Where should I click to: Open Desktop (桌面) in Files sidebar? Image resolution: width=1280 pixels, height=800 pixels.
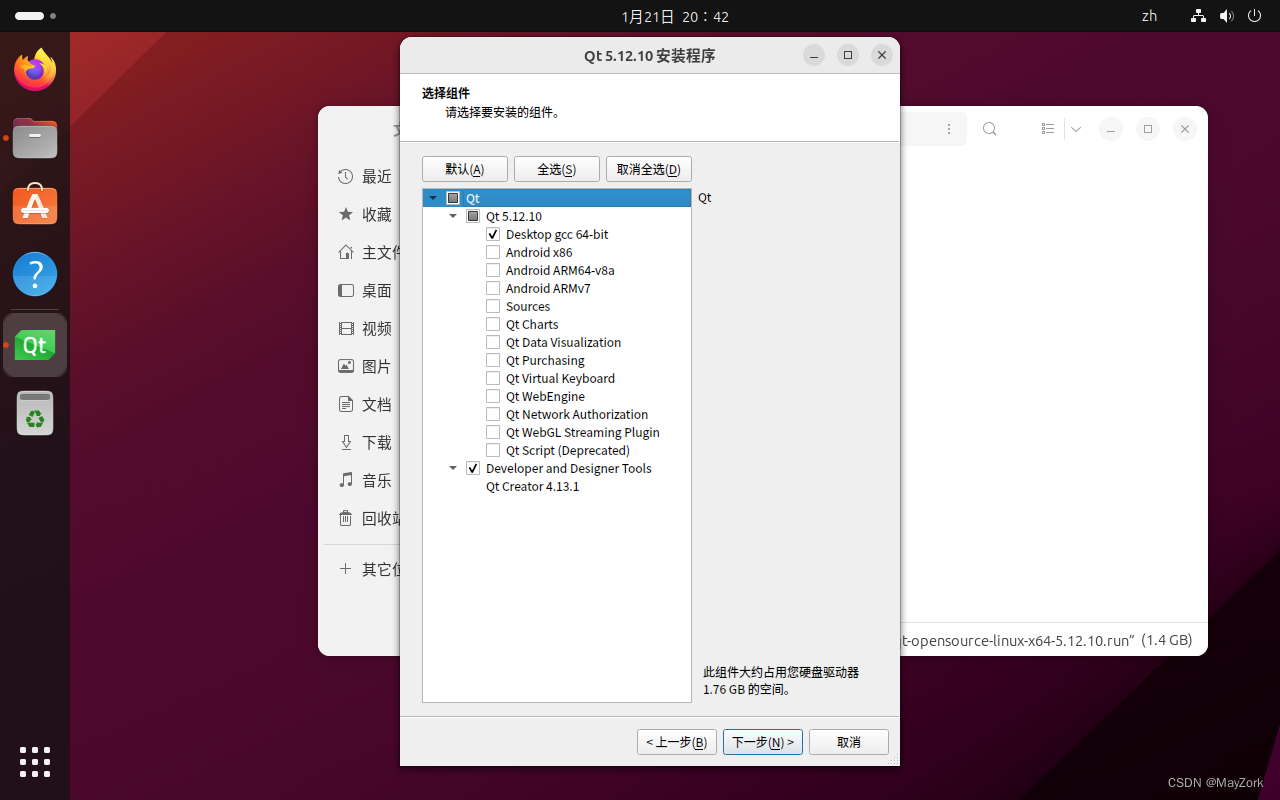(364, 291)
